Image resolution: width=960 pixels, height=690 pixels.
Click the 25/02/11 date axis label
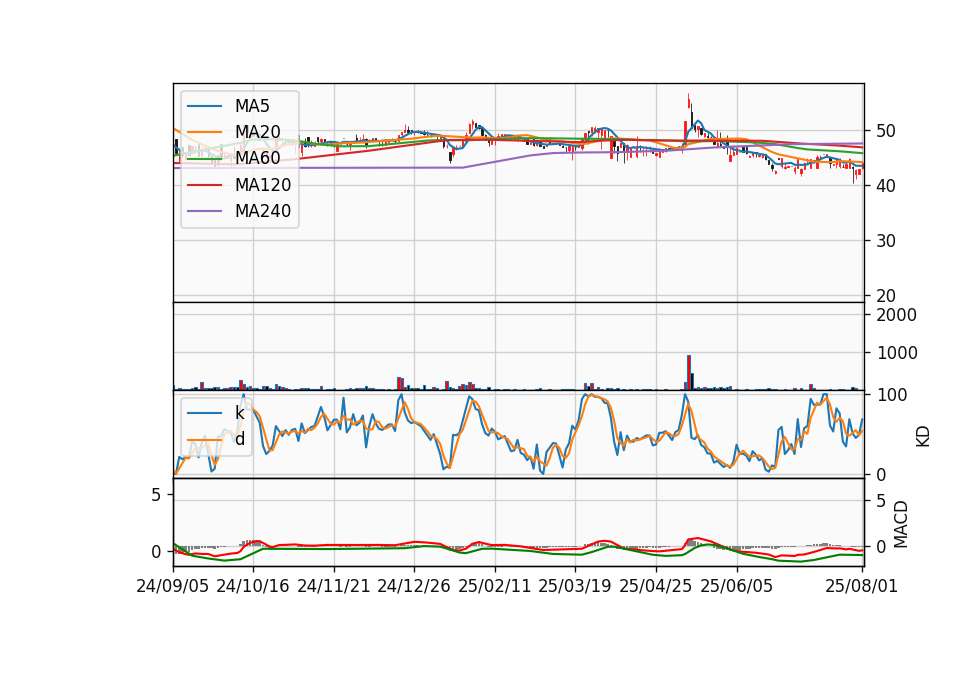pyautogui.click(x=495, y=586)
